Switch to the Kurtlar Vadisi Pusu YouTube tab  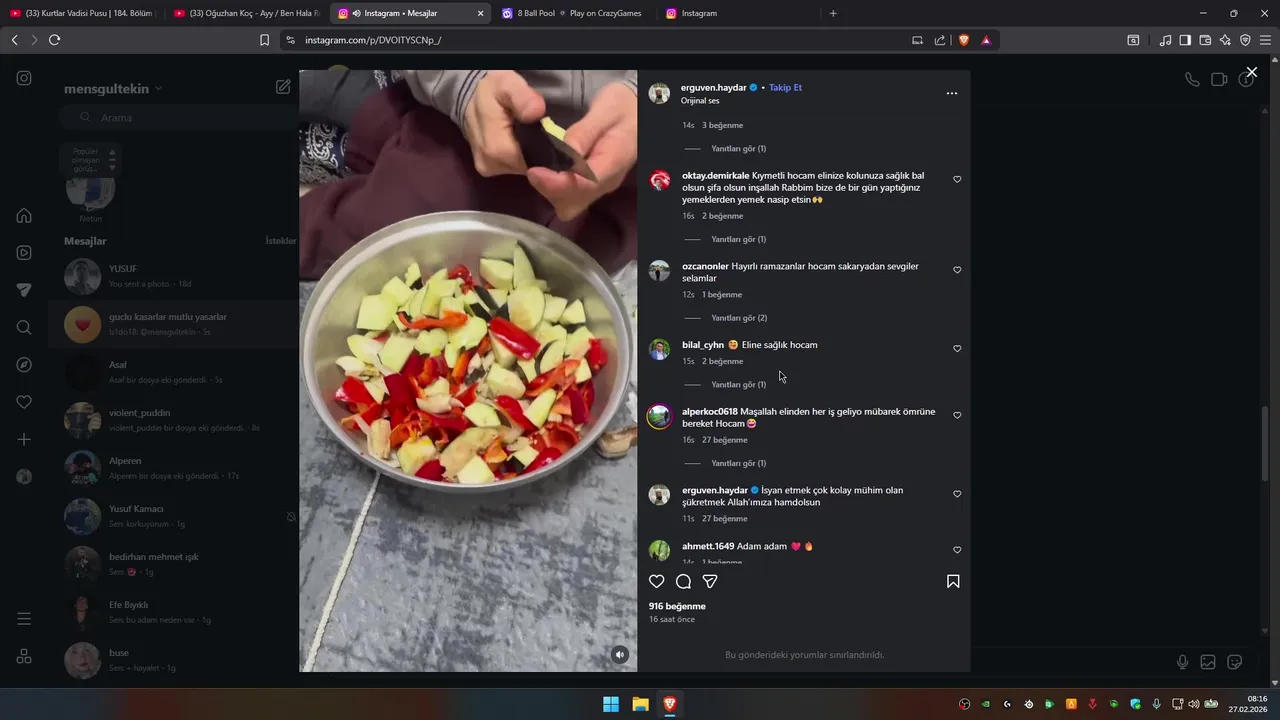82,13
